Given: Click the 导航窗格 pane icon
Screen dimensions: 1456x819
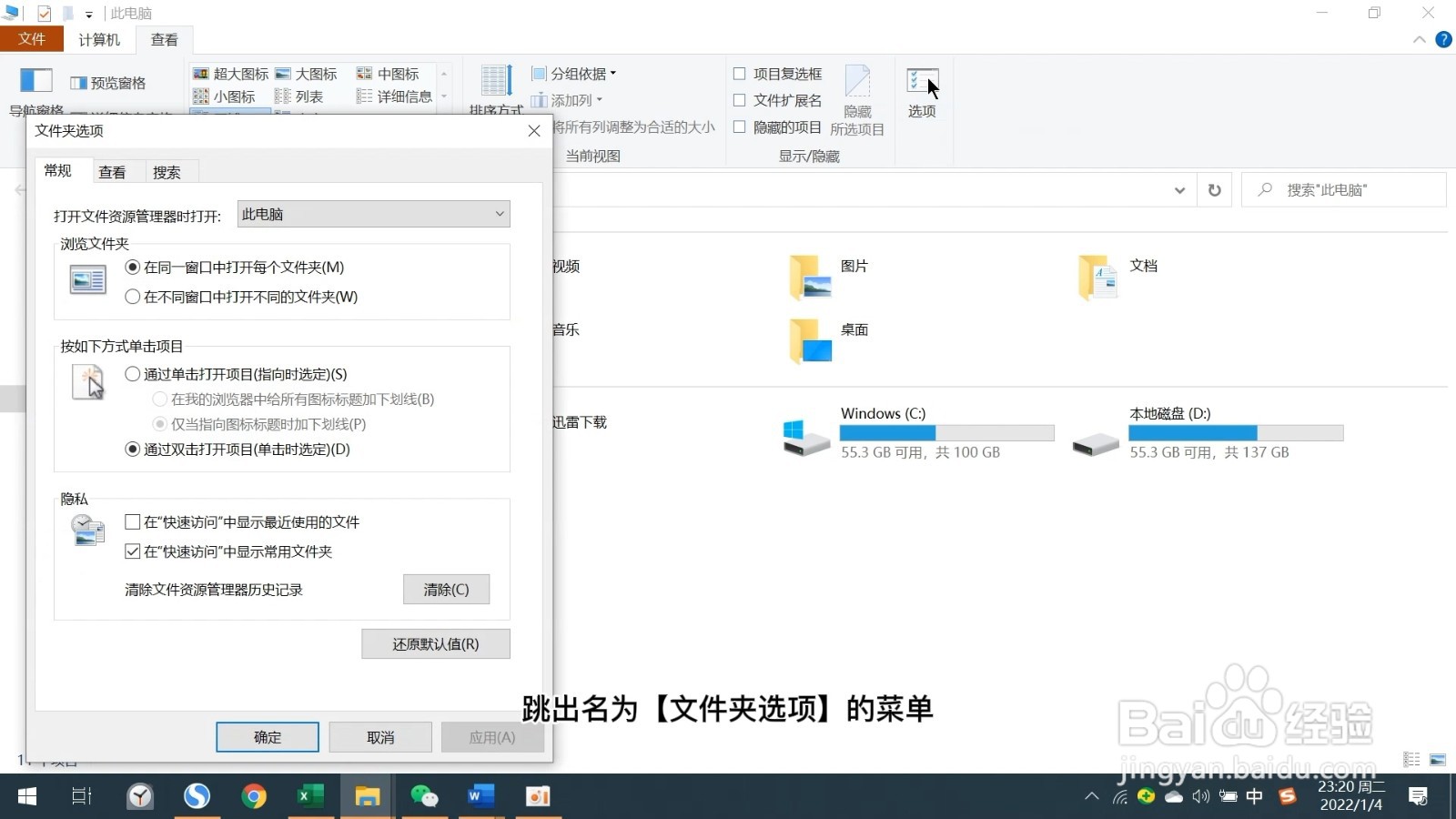Looking at the screenshot, I should coord(36,90).
